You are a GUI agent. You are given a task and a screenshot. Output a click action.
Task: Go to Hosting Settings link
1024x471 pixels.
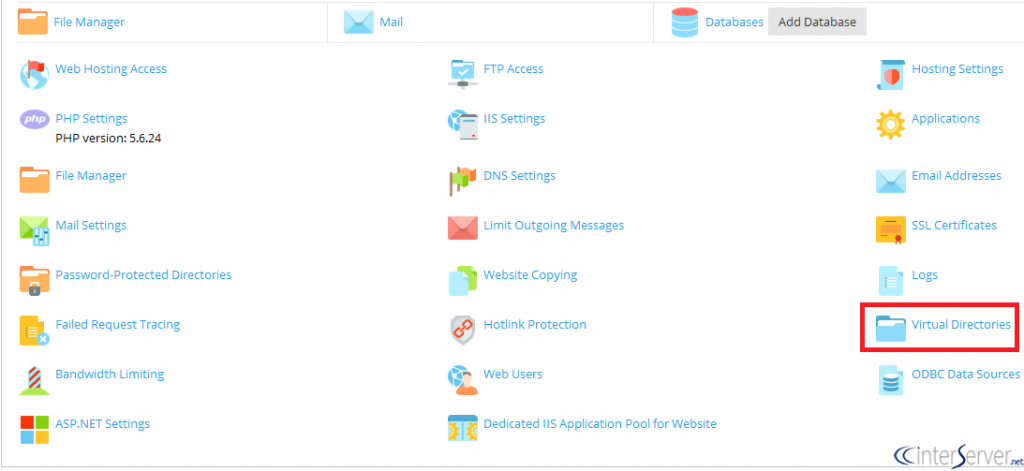coord(957,69)
